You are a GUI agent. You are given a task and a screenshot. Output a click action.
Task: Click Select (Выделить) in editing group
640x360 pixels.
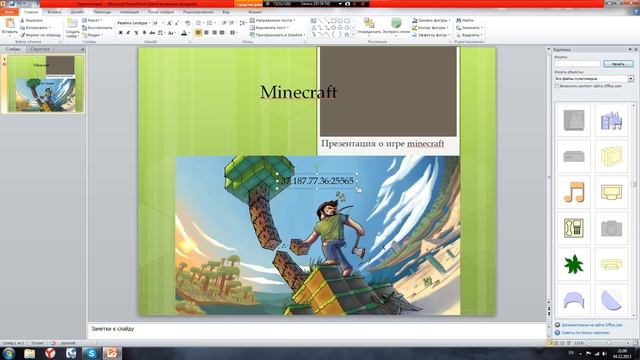click(469, 35)
